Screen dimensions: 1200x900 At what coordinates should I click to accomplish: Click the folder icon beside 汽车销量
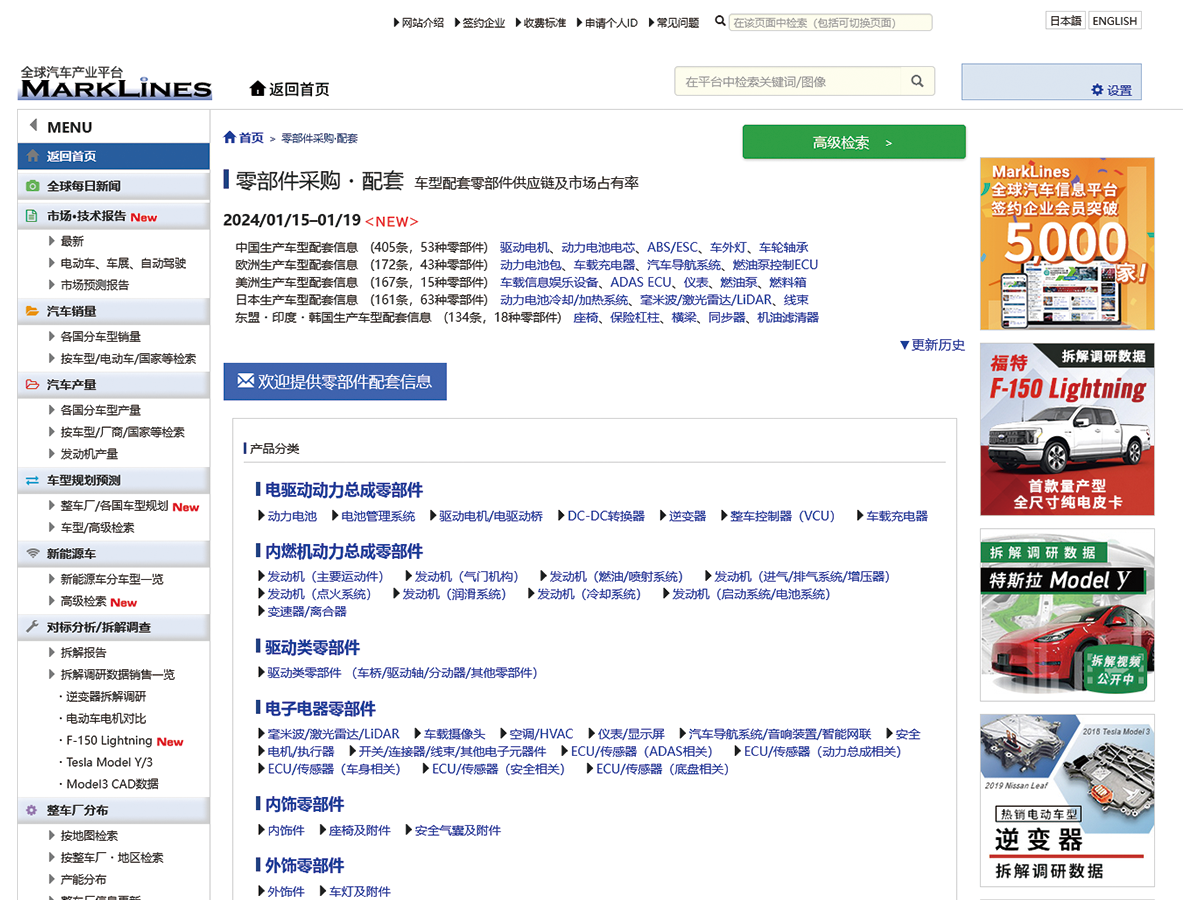tap(32, 312)
